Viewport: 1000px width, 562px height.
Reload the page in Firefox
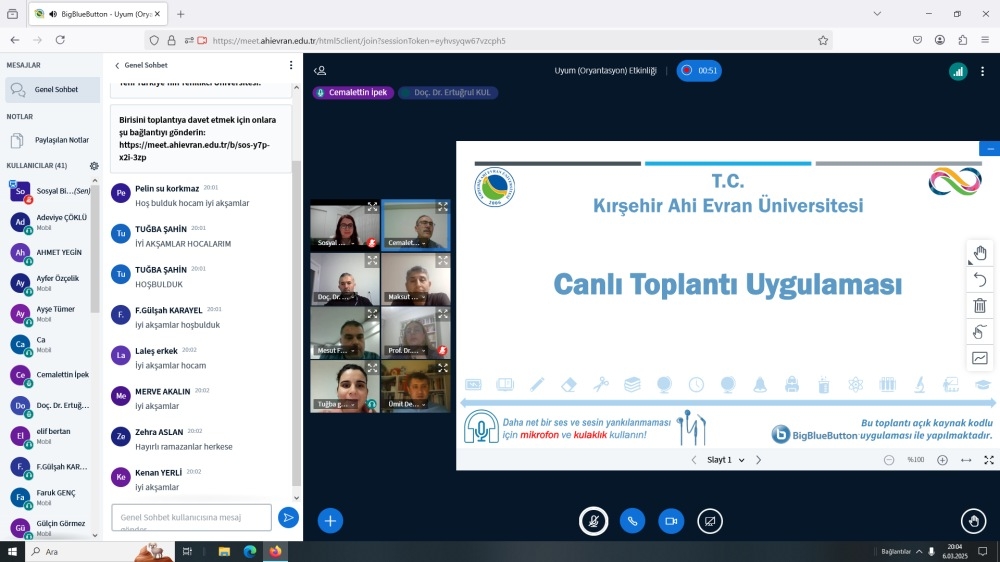(60, 40)
